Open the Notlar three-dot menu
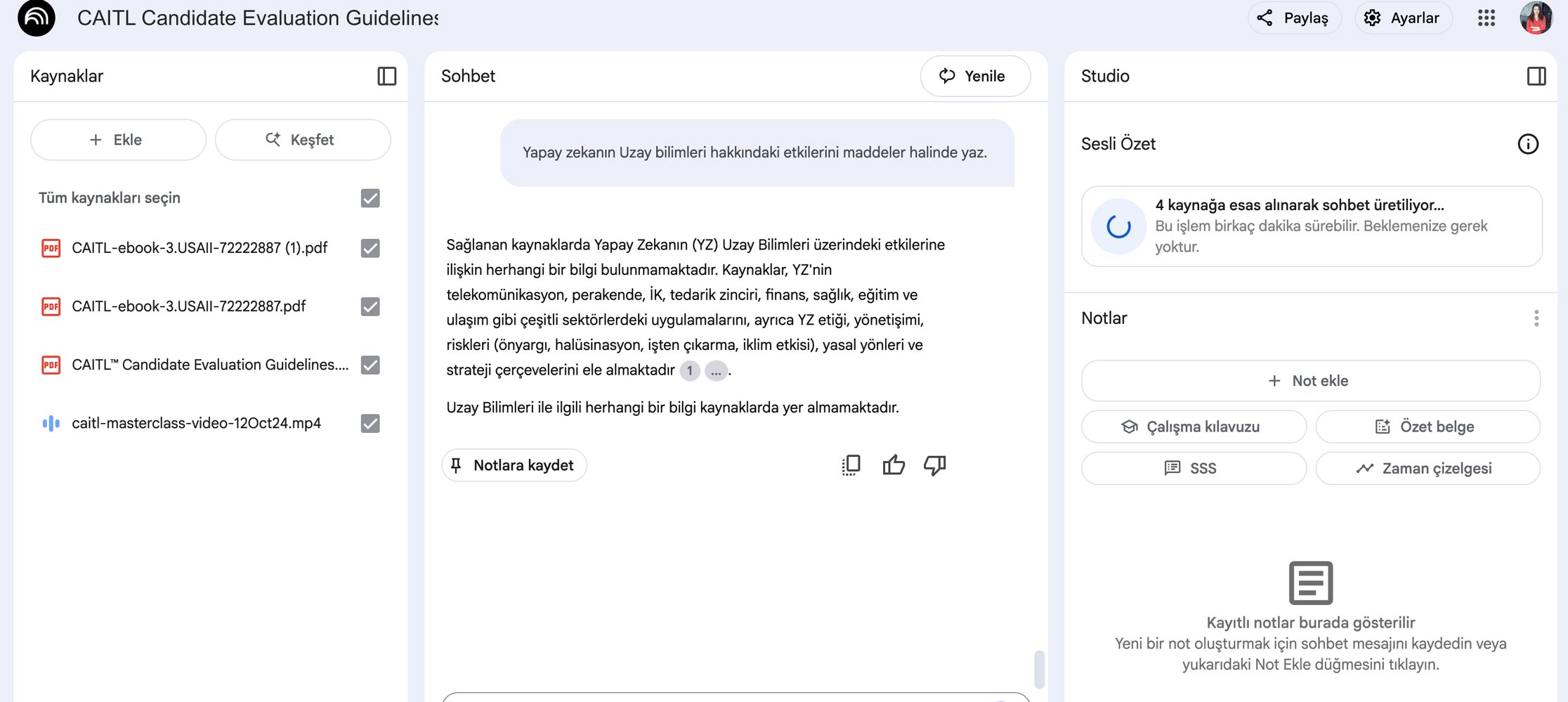The image size is (1568, 702). point(1536,318)
